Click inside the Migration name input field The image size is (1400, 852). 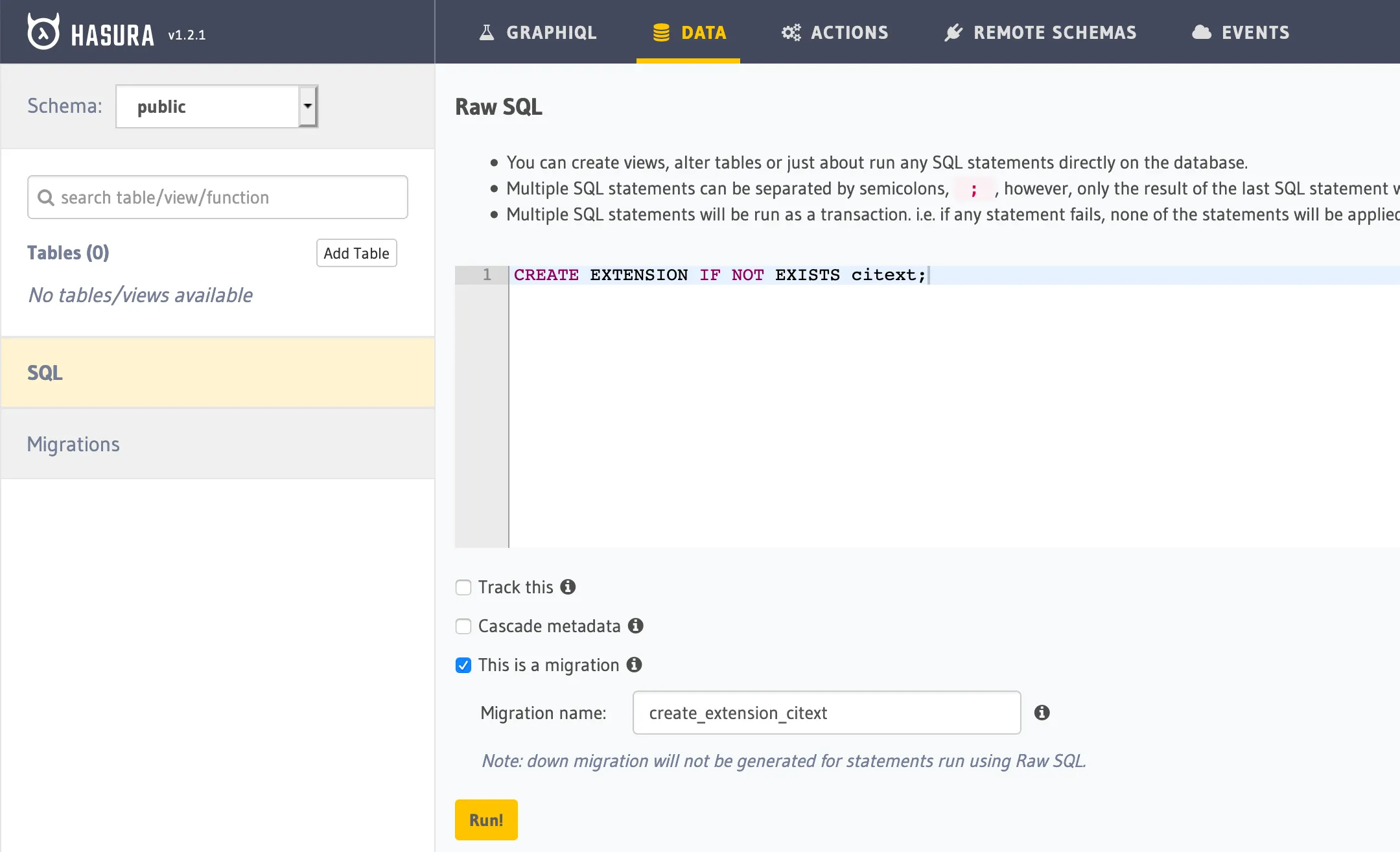(826, 713)
